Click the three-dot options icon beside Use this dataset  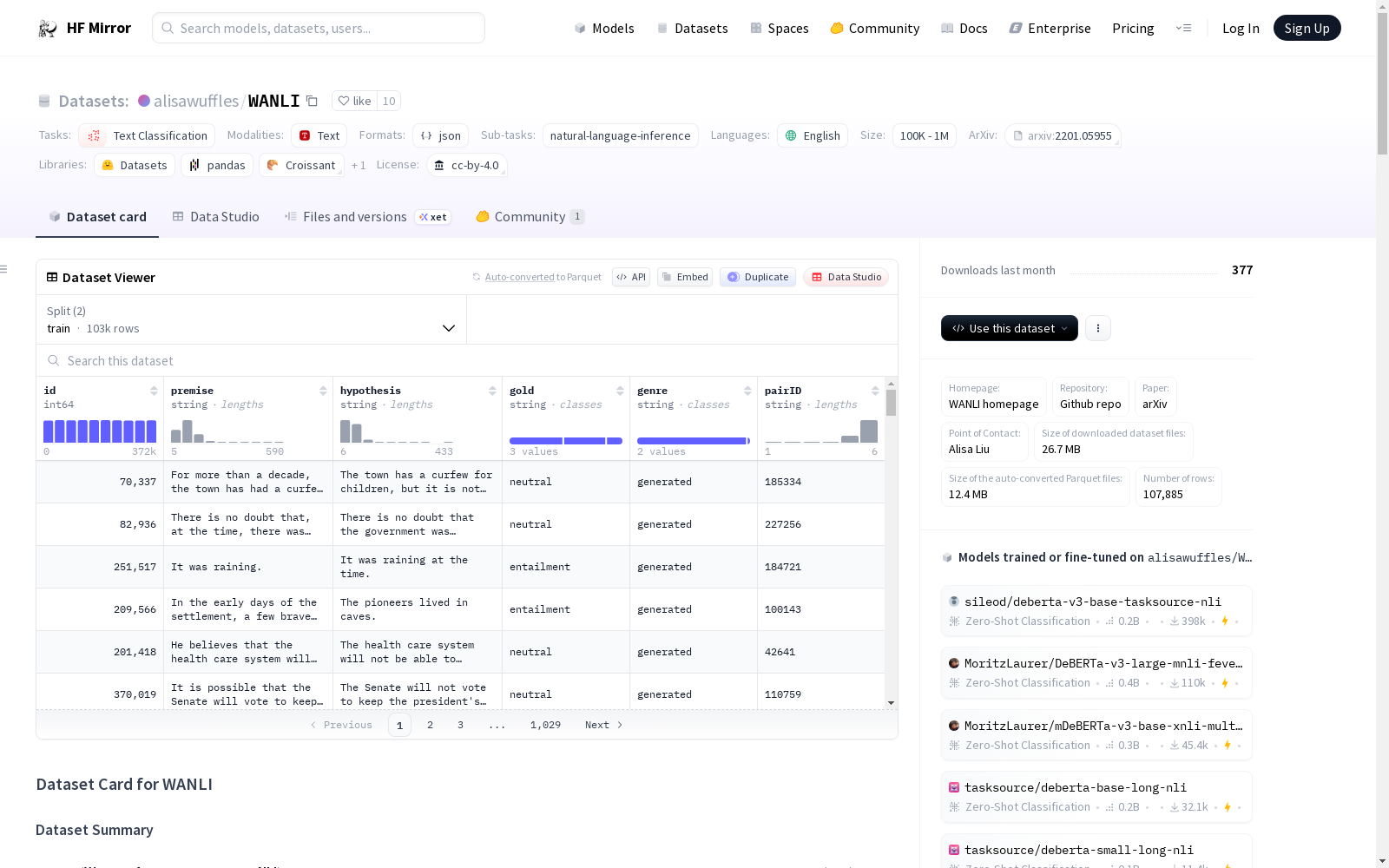[1097, 328]
